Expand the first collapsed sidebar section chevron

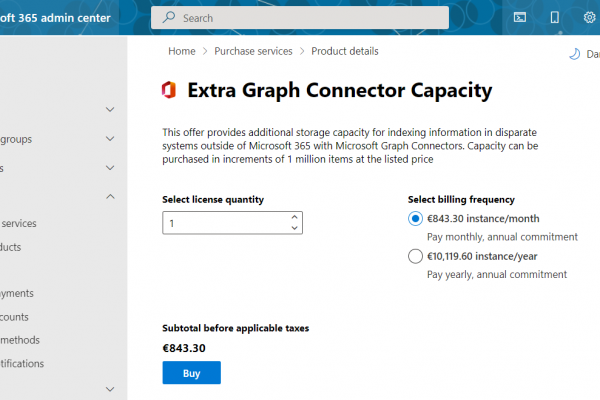click(110, 109)
